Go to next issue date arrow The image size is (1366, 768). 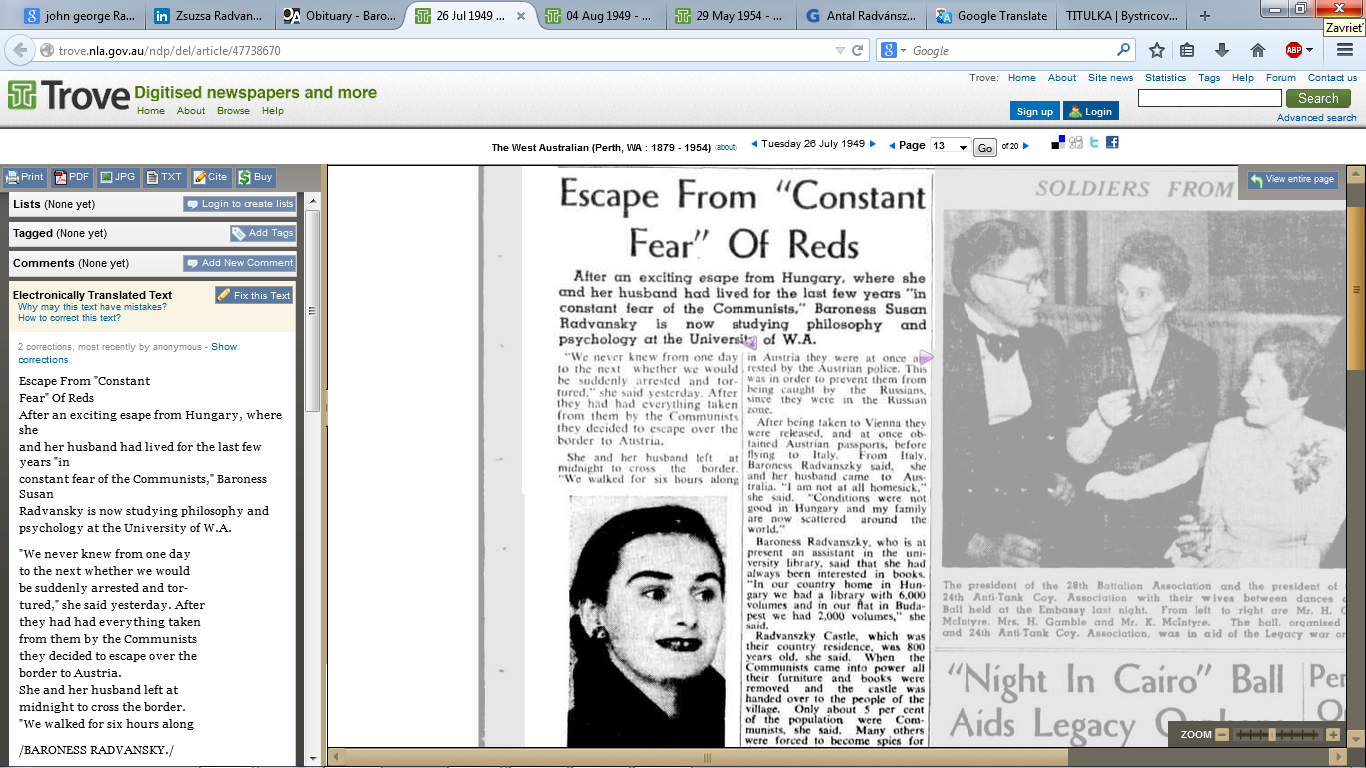[873, 144]
